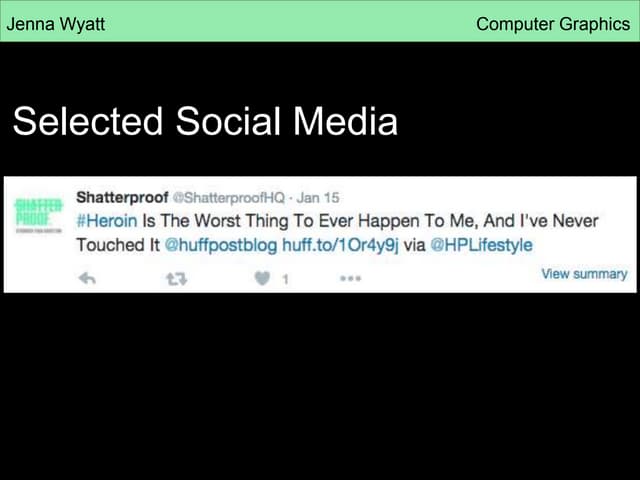
Task: Click the reply arrow icon under the tweet
Action: [x=87, y=279]
